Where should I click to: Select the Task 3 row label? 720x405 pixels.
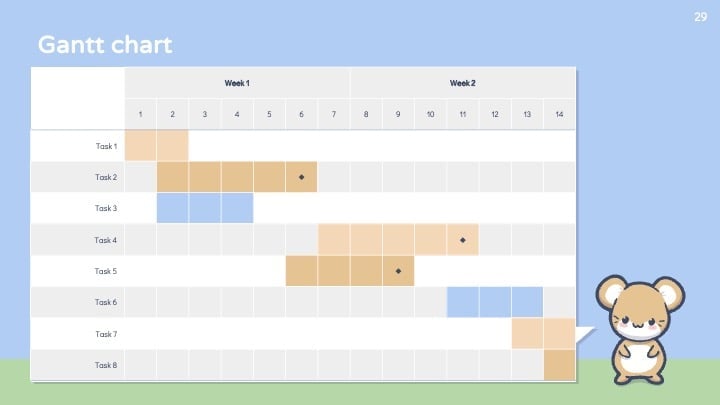tap(106, 208)
